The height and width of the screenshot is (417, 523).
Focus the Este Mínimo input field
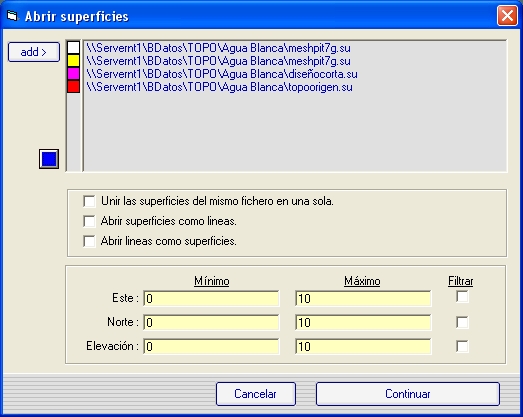[x=211, y=298]
